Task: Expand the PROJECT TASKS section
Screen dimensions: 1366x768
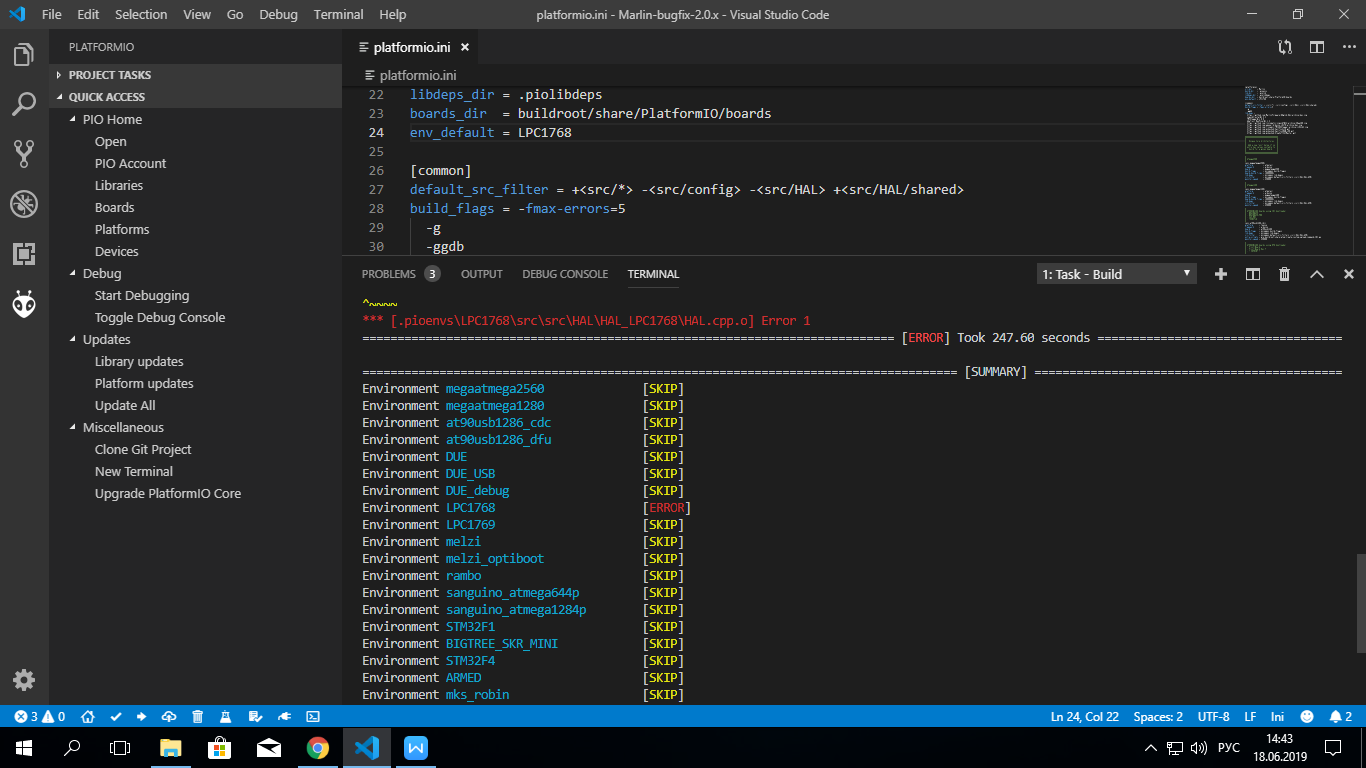Action: pos(110,75)
